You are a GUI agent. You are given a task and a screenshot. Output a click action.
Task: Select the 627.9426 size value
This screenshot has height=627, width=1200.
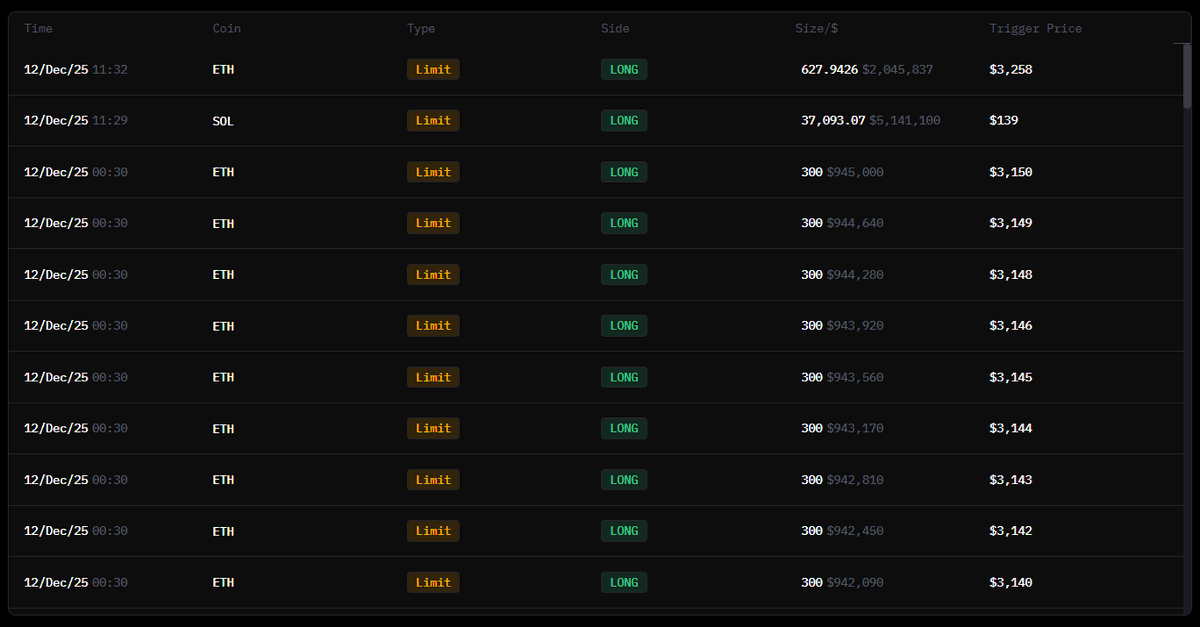click(829, 70)
